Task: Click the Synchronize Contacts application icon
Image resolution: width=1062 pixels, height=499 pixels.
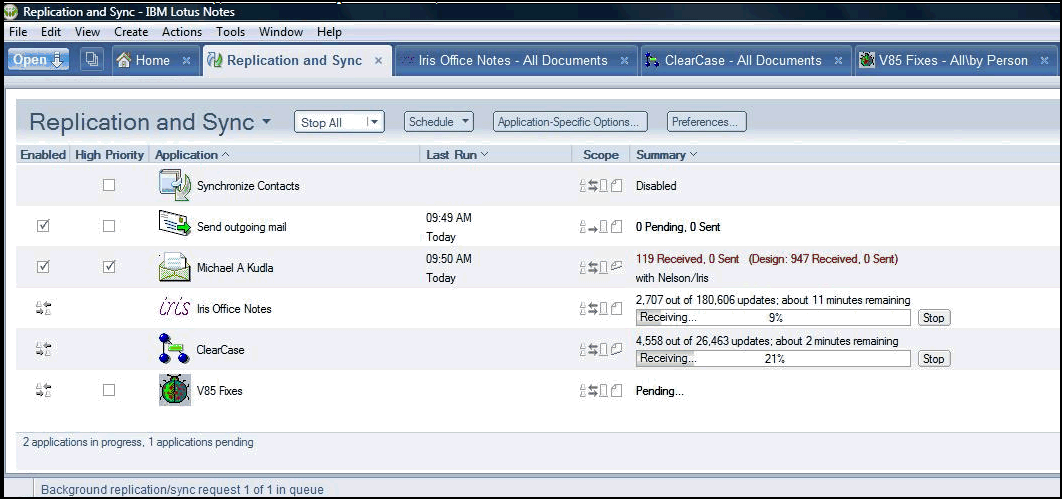Action: point(175,185)
